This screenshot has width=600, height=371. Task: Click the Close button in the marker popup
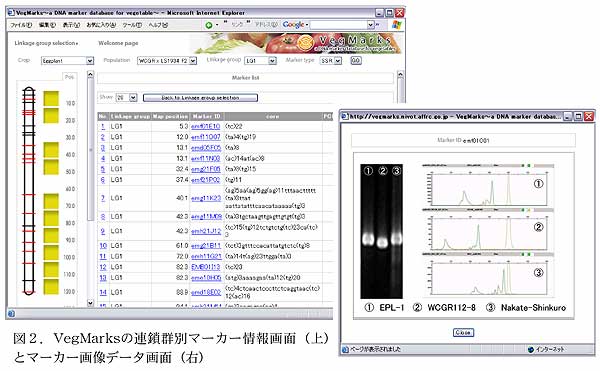(x=463, y=333)
